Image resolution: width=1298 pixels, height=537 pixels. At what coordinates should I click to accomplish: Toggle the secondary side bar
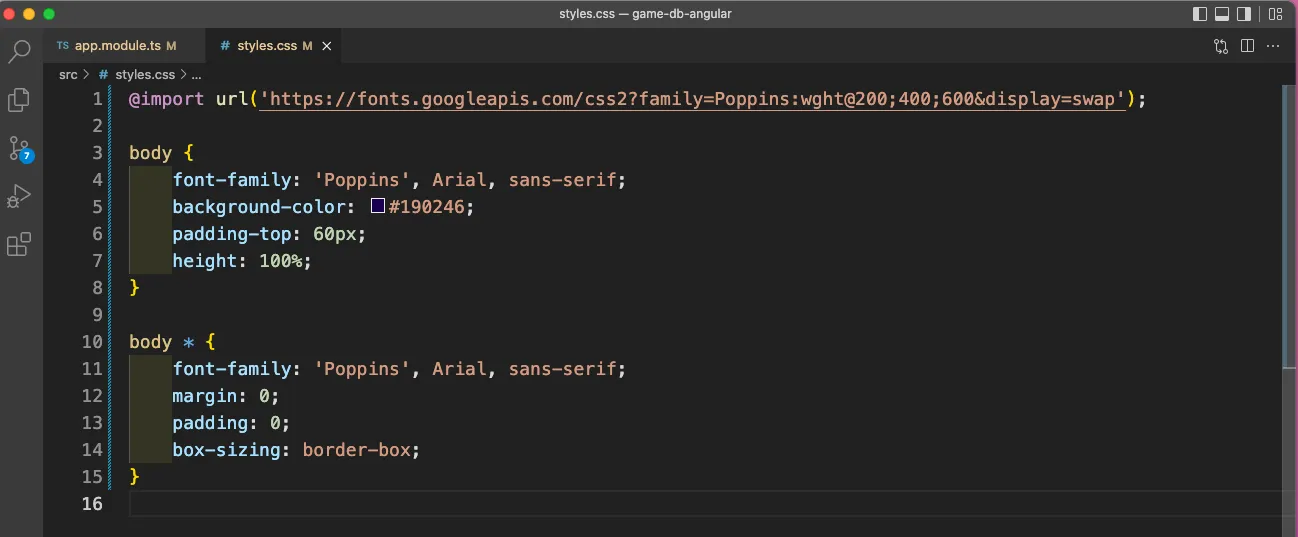tap(1244, 14)
